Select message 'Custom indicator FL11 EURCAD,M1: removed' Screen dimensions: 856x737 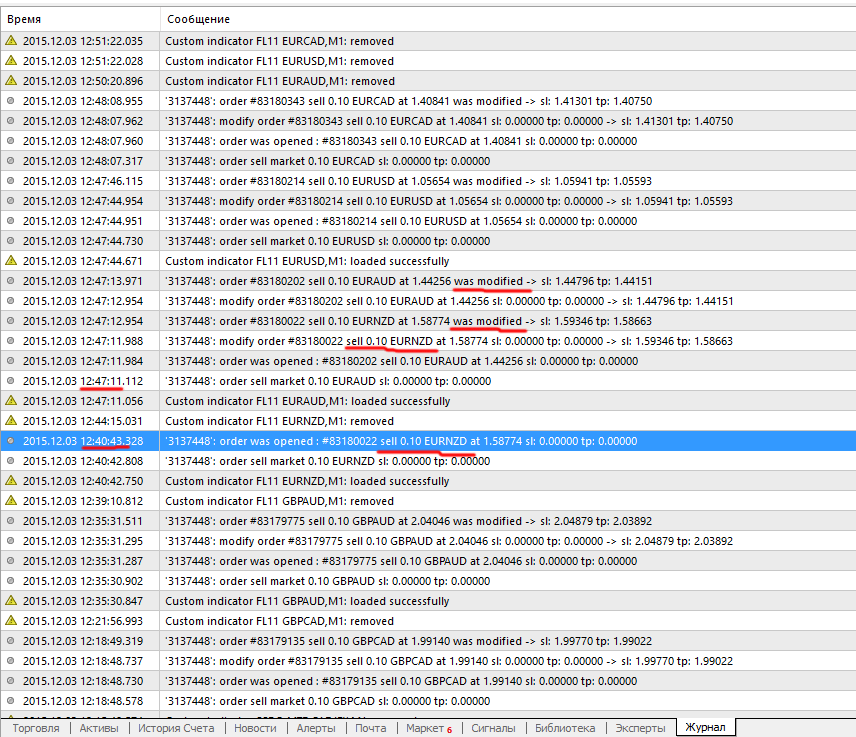point(280,41)
